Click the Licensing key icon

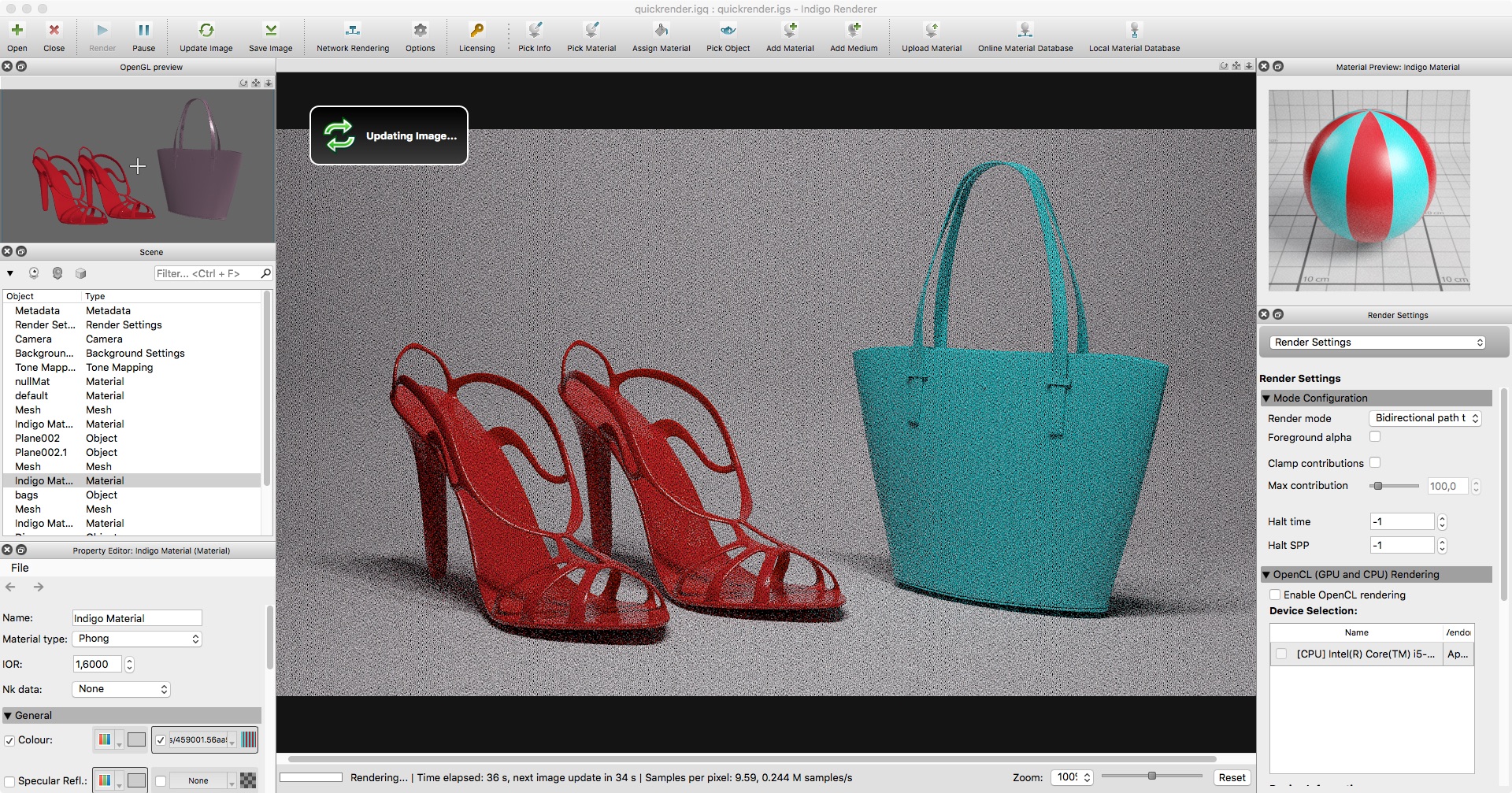[476, 31]
